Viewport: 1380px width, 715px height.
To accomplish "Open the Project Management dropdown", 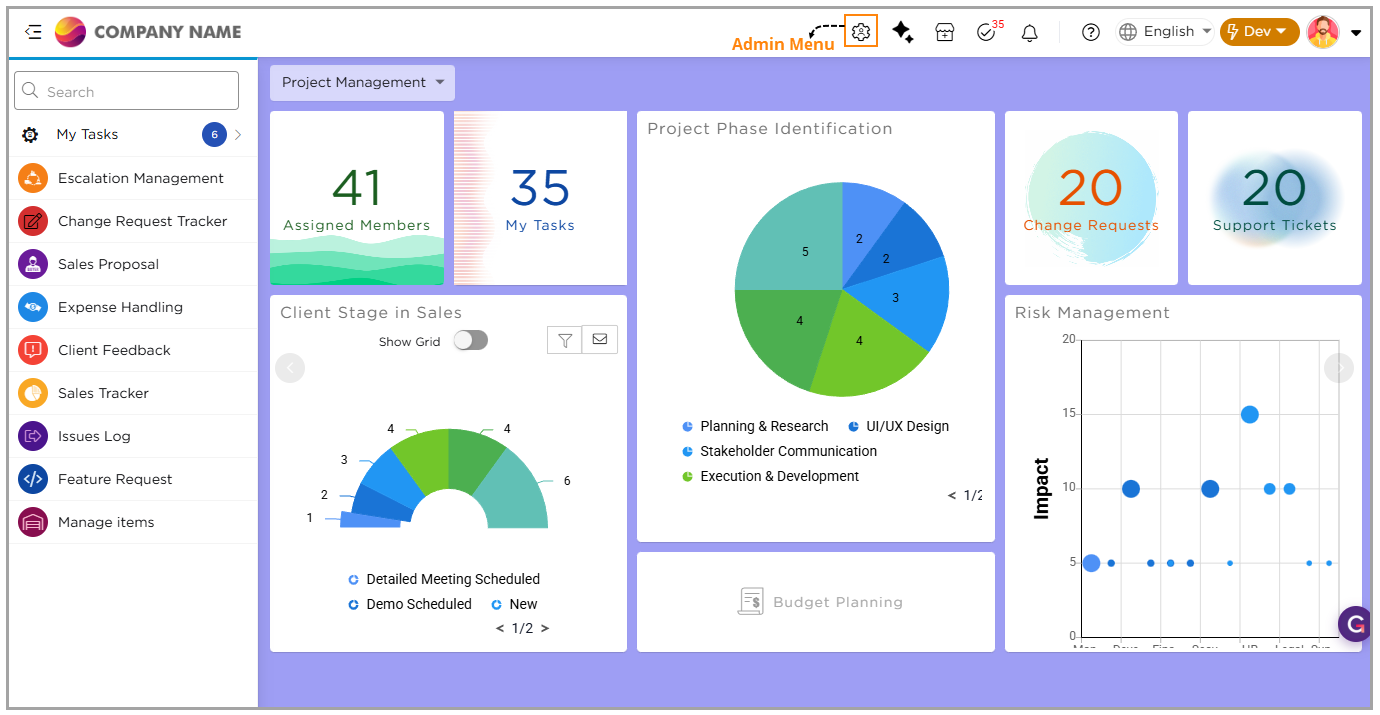I will pos(362,83).
